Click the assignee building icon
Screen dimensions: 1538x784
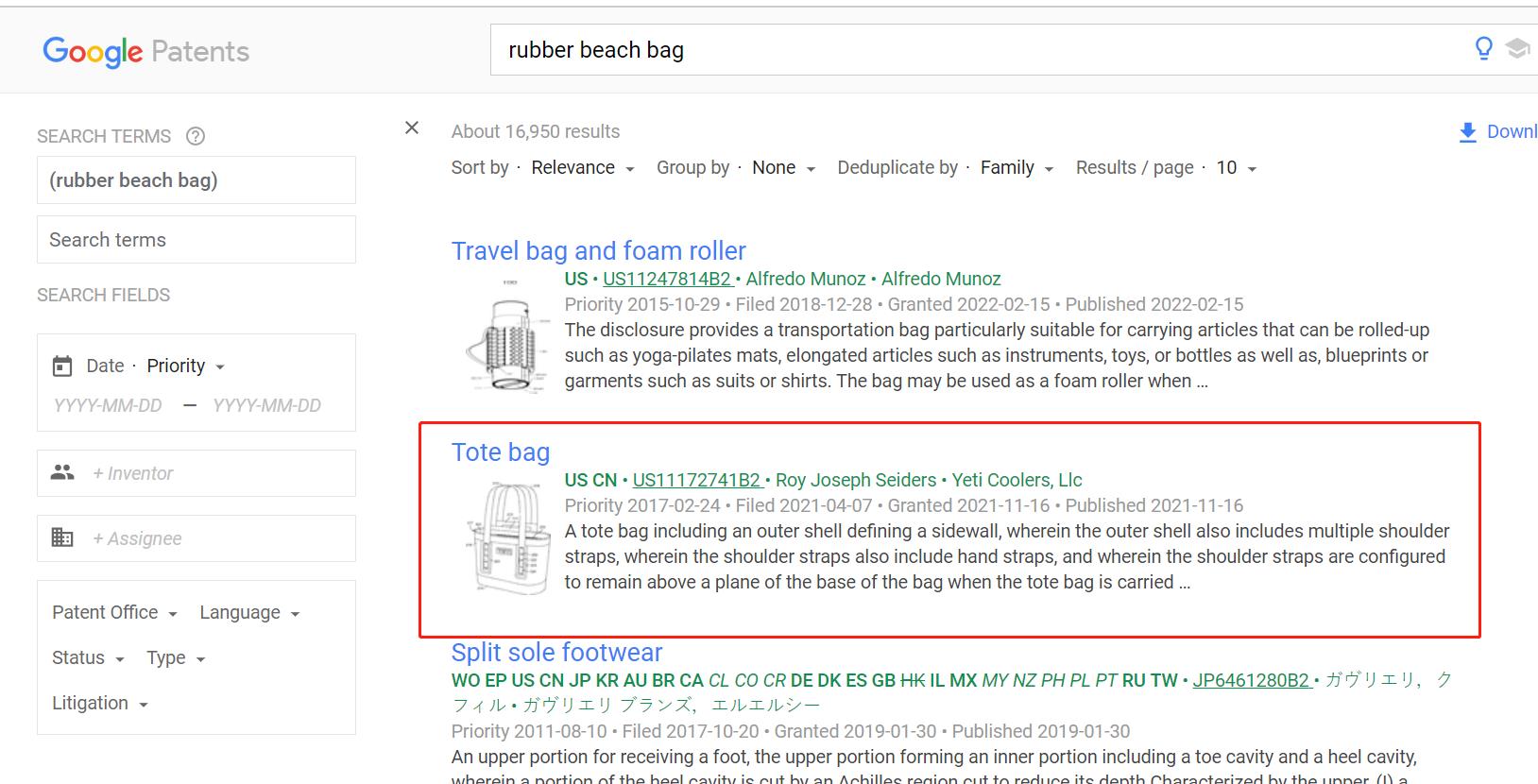62,537
